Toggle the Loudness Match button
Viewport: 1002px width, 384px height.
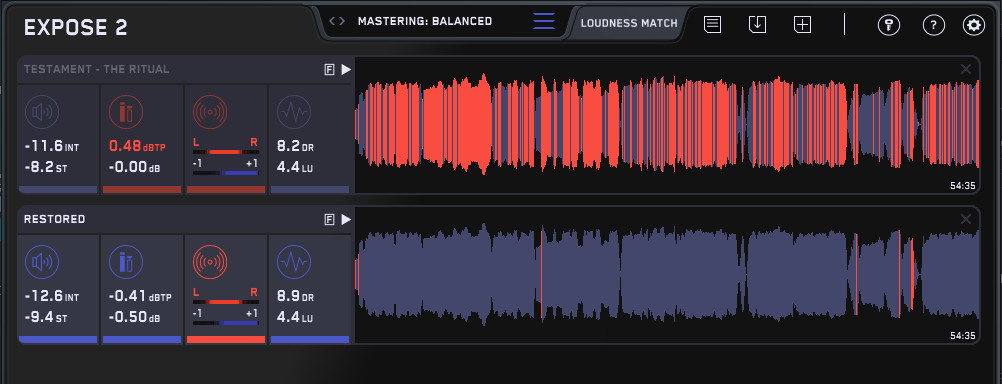(x=629, y=24)
